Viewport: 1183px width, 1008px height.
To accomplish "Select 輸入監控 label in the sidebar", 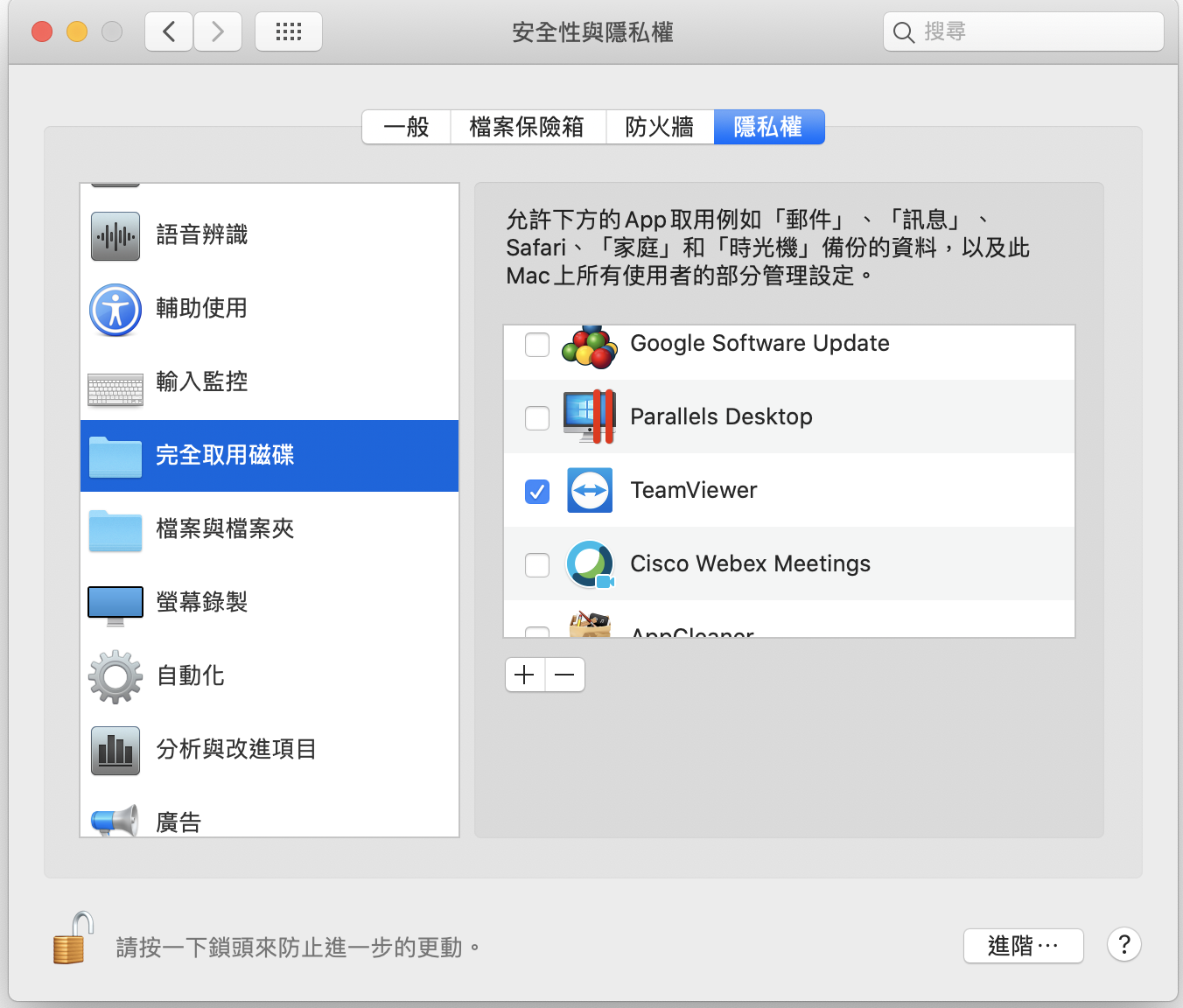I will click(x=202, y=381).
